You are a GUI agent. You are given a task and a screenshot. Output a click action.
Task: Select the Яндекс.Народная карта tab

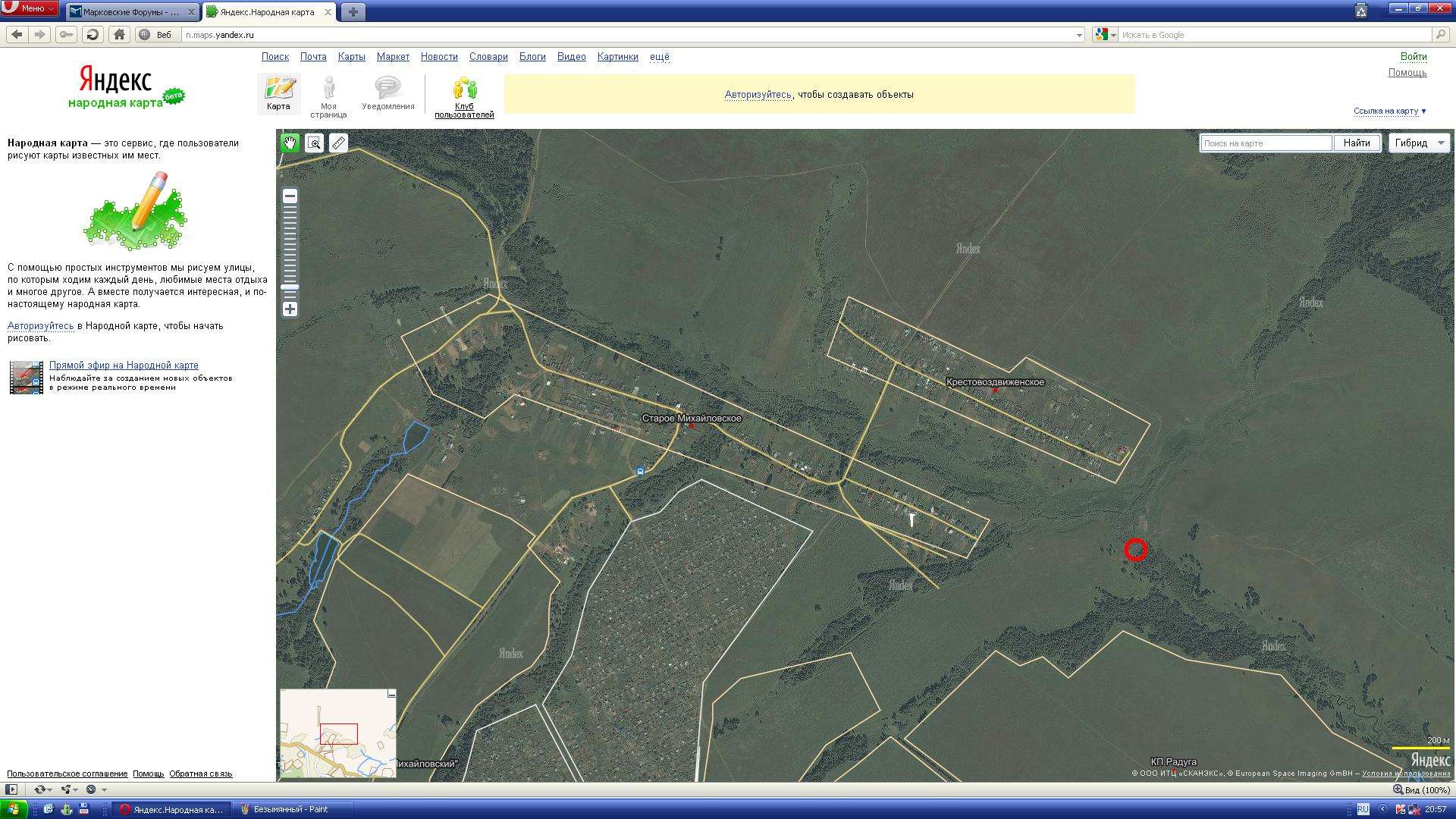coord(269,12)
